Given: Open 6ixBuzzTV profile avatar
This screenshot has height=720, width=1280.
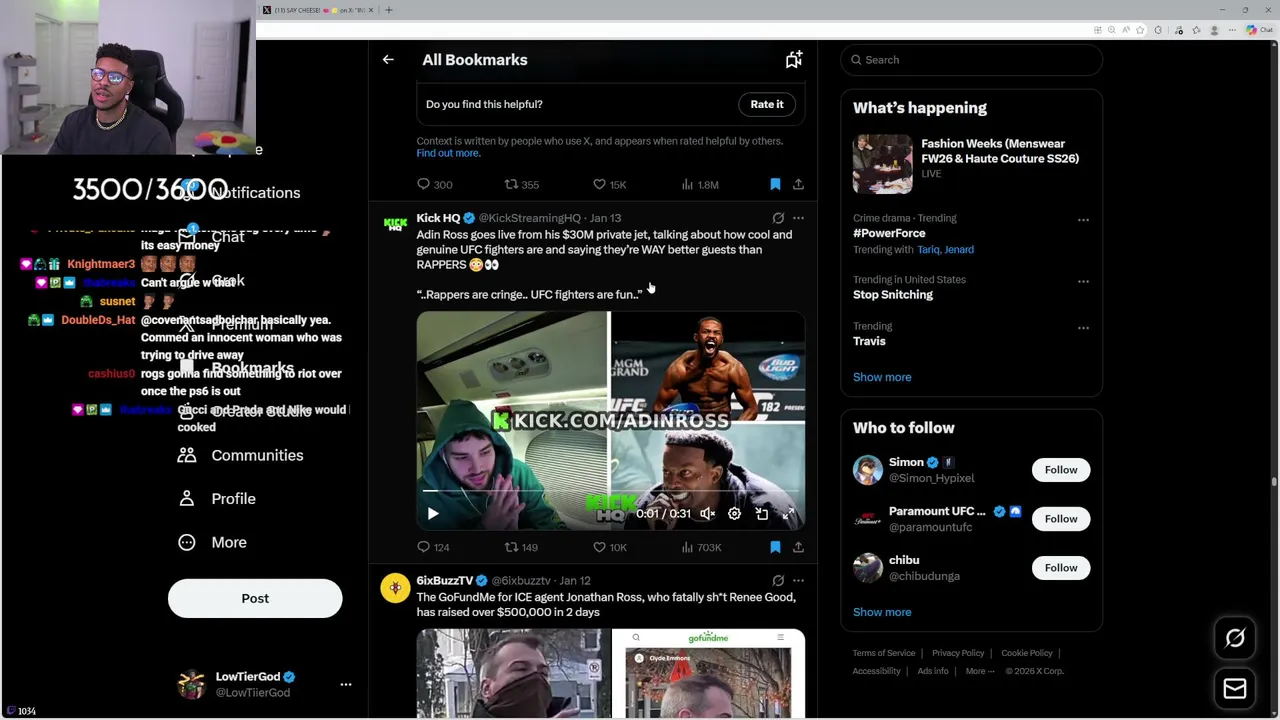Looking at the screenshot, I should pyautogui.click(x=396, y=588).
